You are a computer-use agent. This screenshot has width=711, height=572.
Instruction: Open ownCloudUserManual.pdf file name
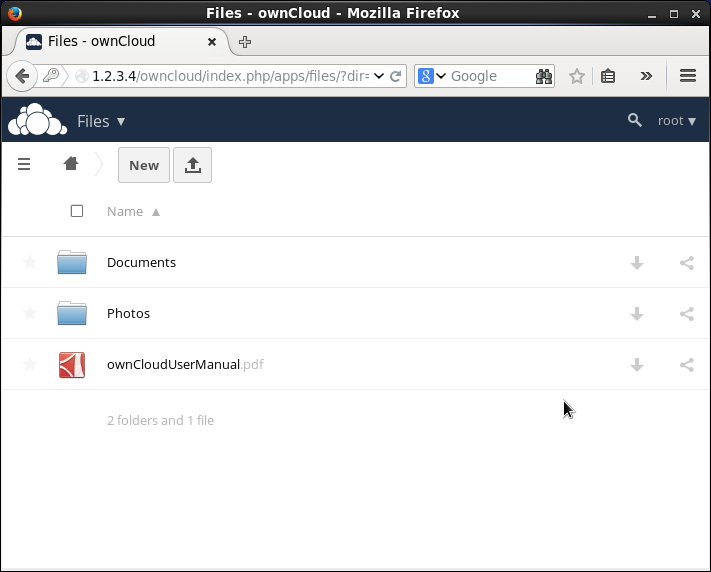185,364
